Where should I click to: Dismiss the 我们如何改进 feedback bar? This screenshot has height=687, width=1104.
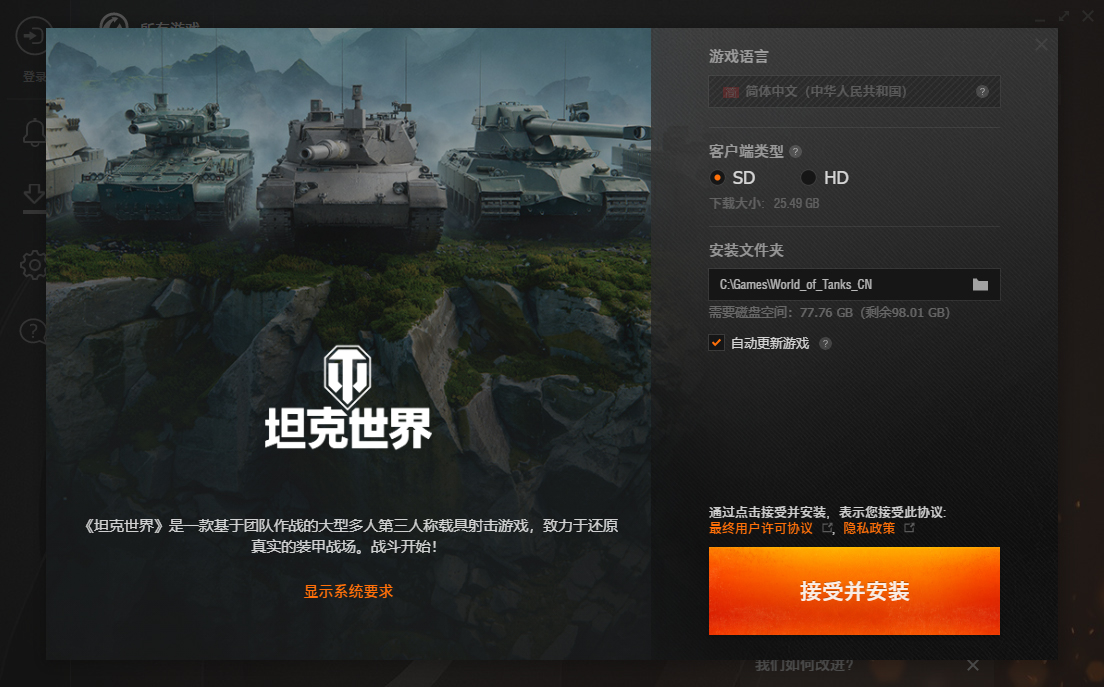point(972,665)
